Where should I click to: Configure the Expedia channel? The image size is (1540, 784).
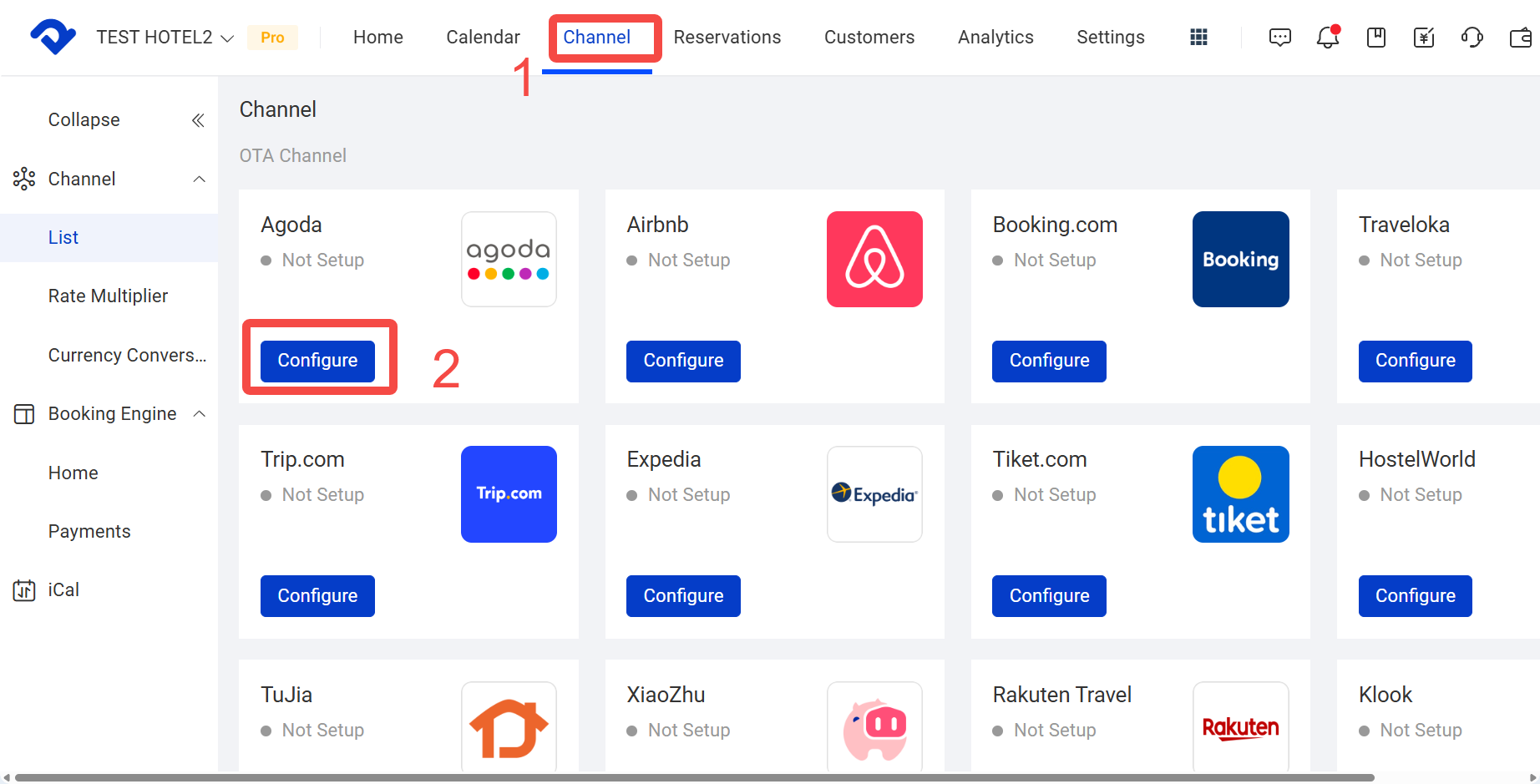683,596
